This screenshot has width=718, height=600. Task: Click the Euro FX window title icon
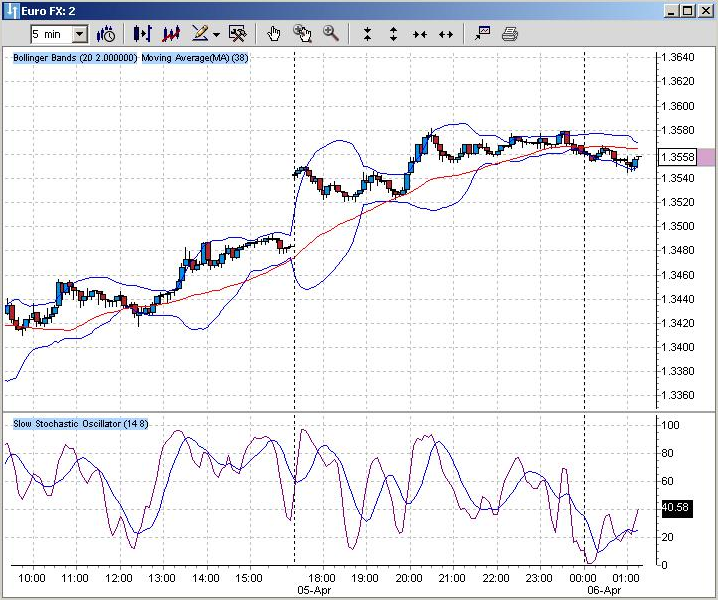point(12,11)
